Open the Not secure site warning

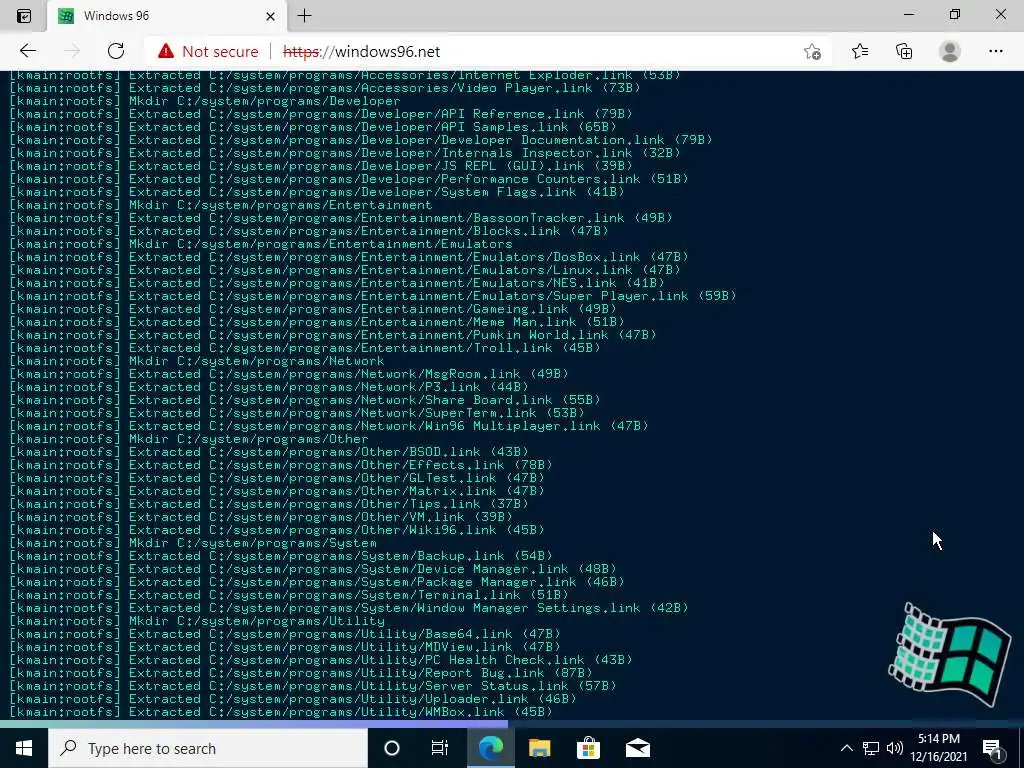pyautogui.click(x=208, y=51)
